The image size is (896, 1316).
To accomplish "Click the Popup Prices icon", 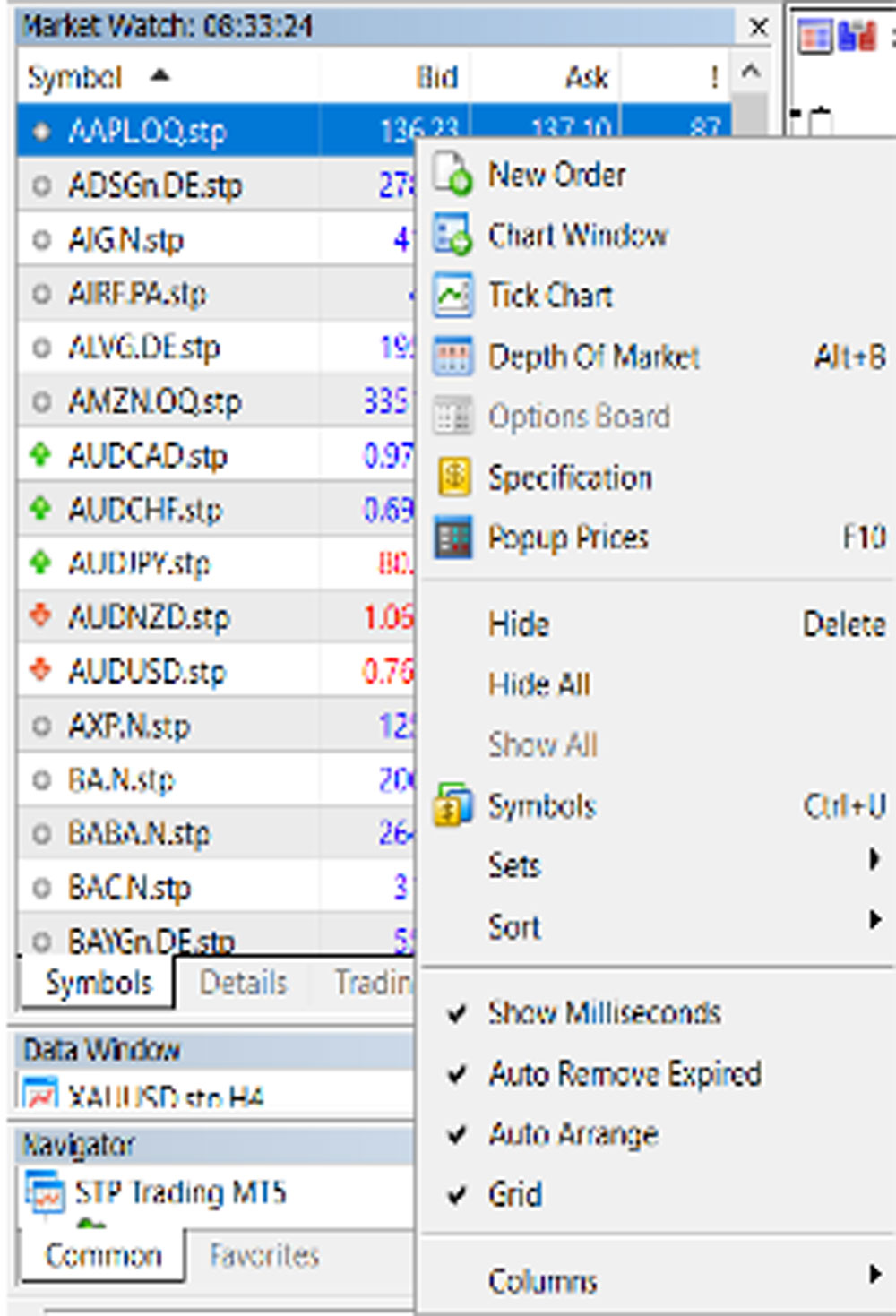I will tap(452, 538).
